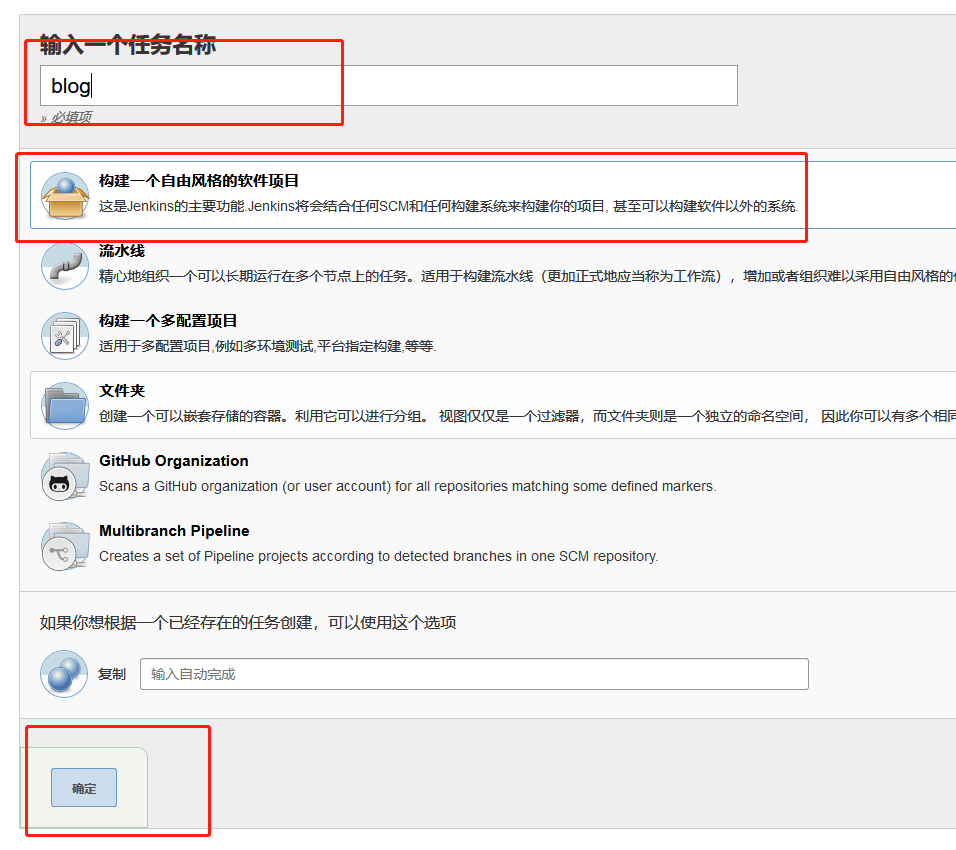The height and width of the screenshot is (850, 956).
Task: Click the 复制 blue sphere icon
Action: pos(63,674)
